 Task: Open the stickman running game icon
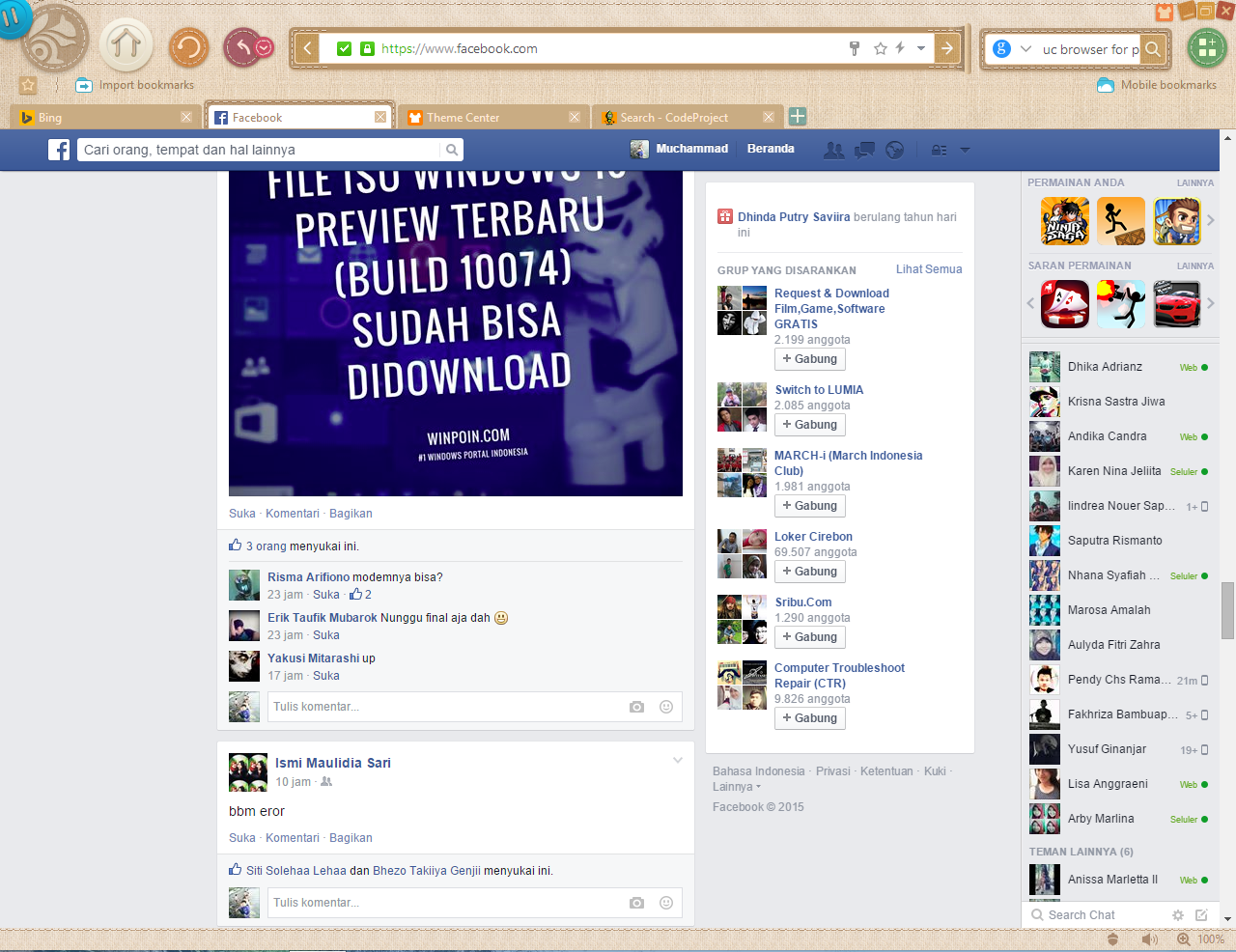1121,221
